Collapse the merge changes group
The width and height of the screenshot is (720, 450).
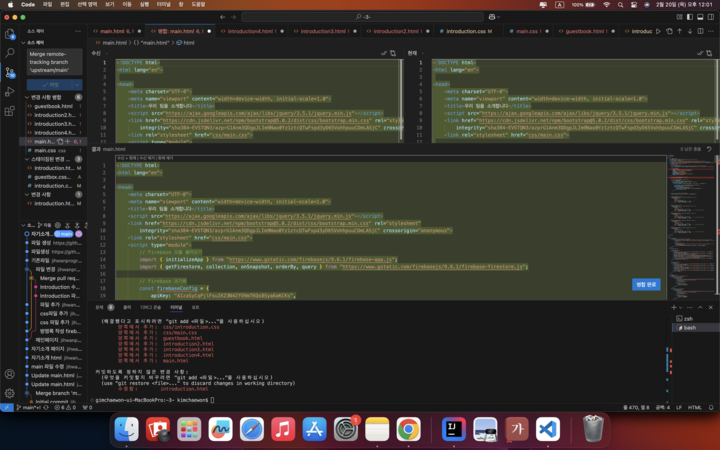pyautogui.click(x=27, y=97)
